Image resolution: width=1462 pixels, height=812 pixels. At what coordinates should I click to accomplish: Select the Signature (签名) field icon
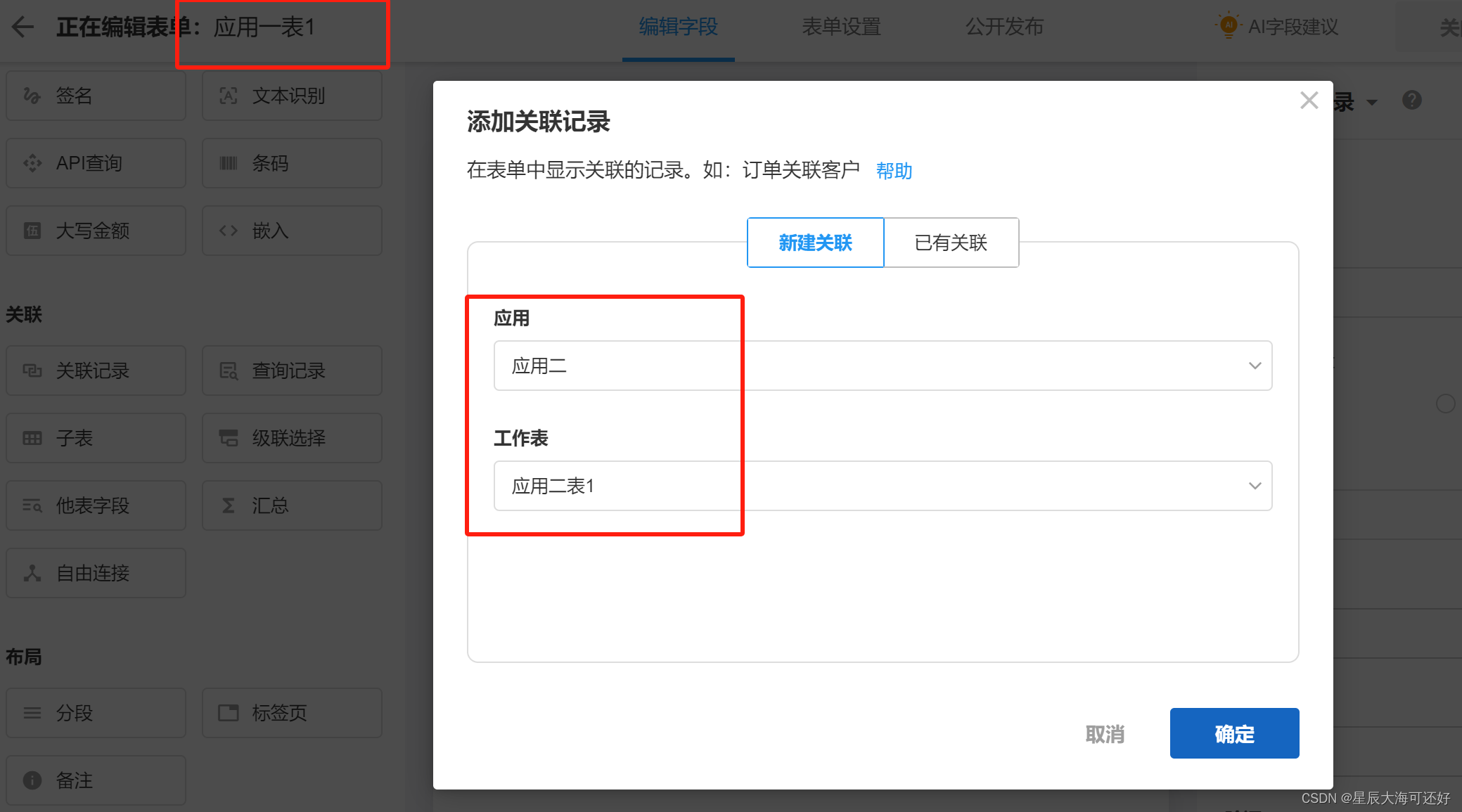pyautogui.click(x=32, y=96)
